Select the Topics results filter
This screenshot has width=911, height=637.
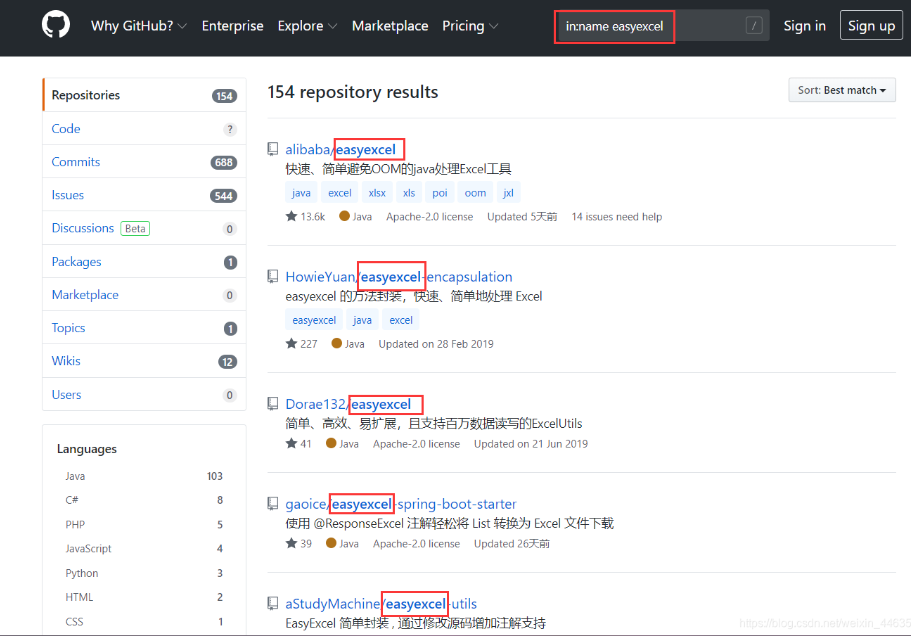tap(144, 328)
